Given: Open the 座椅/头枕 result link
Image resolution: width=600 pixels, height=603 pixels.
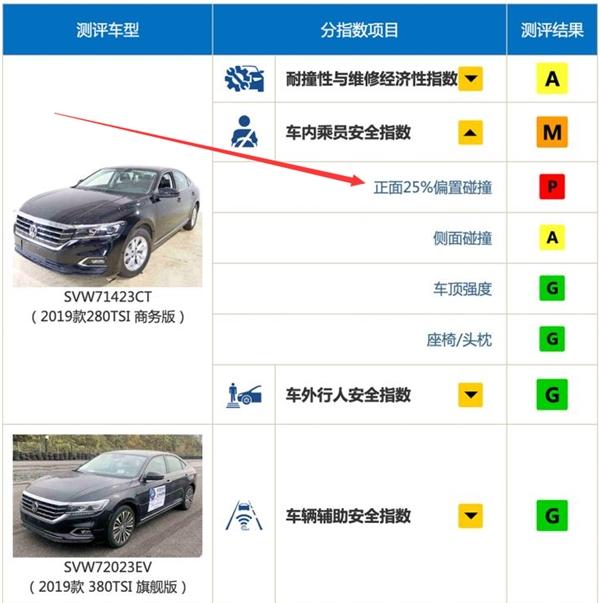Looking at the screenshot, I should (459, 340).
